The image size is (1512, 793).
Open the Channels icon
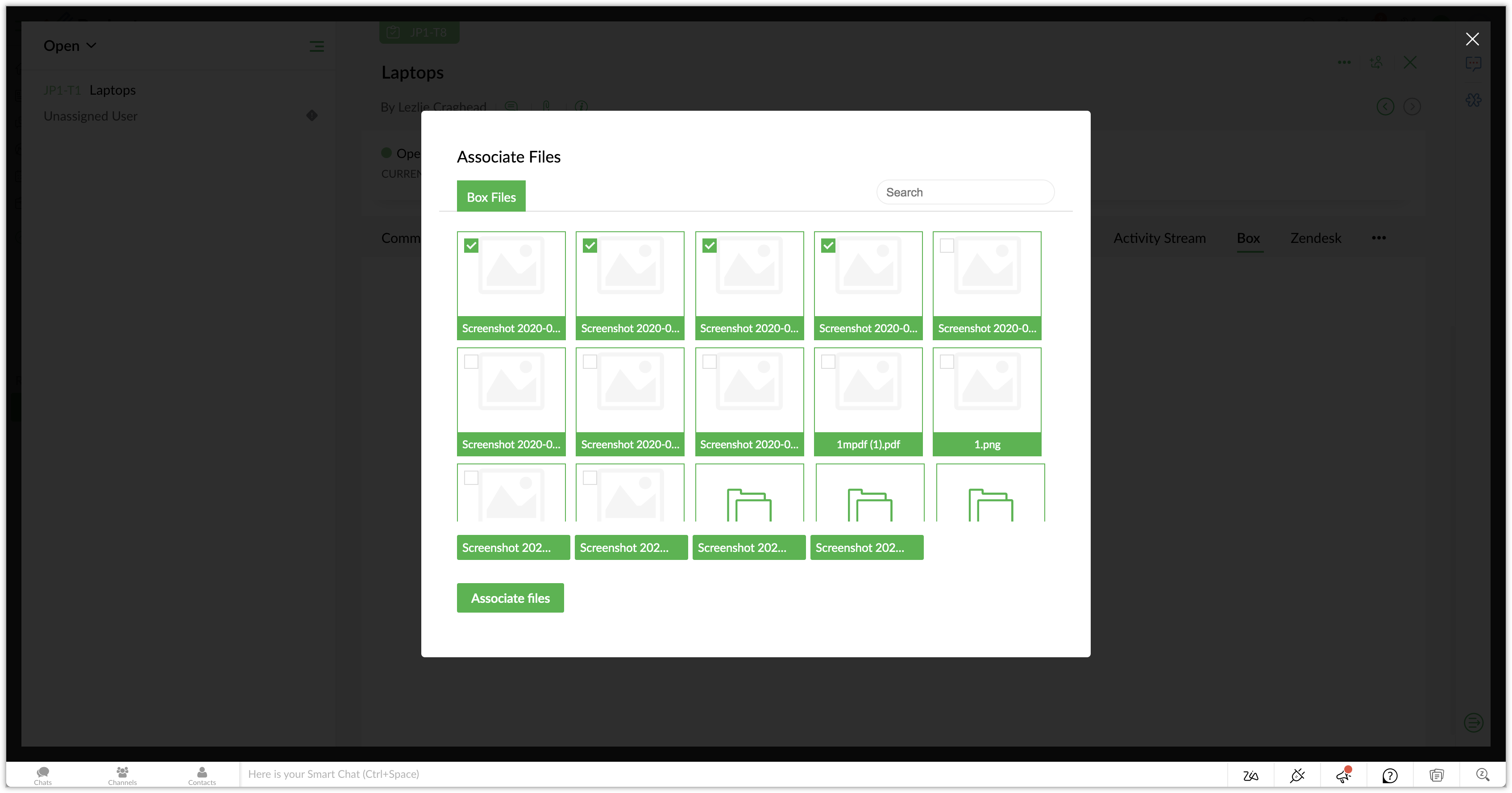tap(122, 775)
